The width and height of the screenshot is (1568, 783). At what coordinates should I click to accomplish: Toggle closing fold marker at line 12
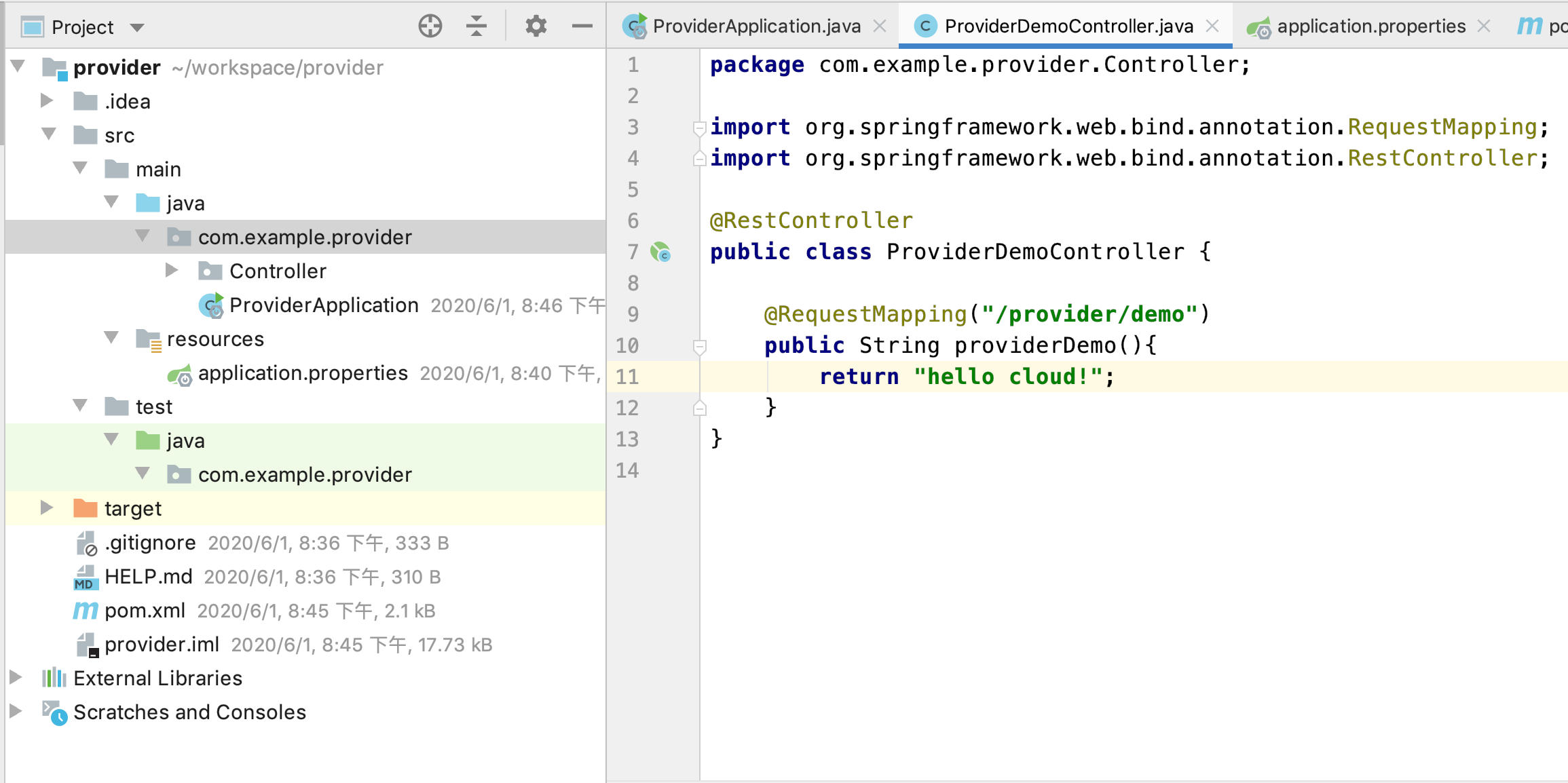point(699,408)
